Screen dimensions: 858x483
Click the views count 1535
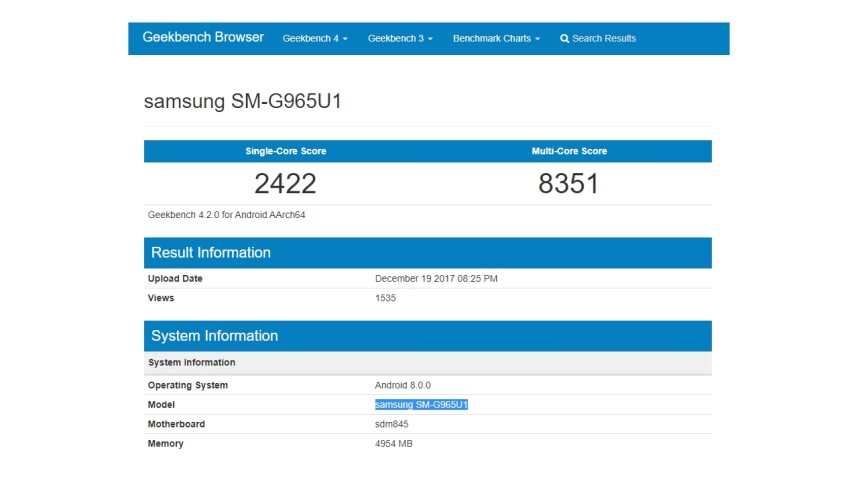(385, 298)
